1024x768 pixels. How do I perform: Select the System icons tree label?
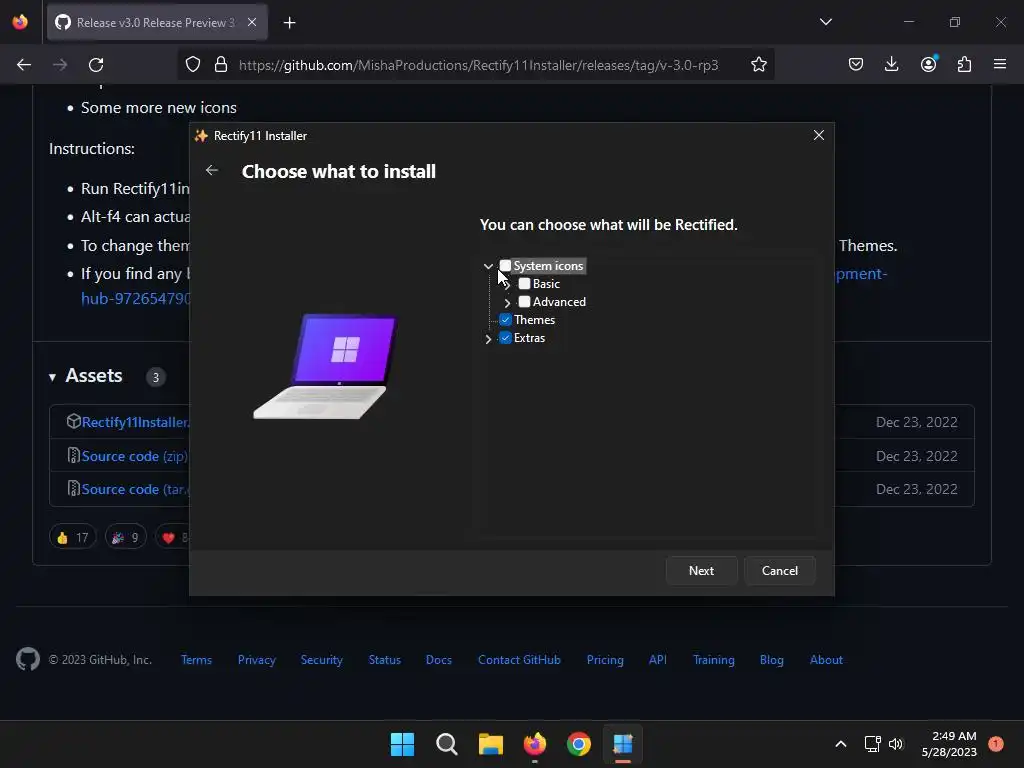click(x=548, y=266)
